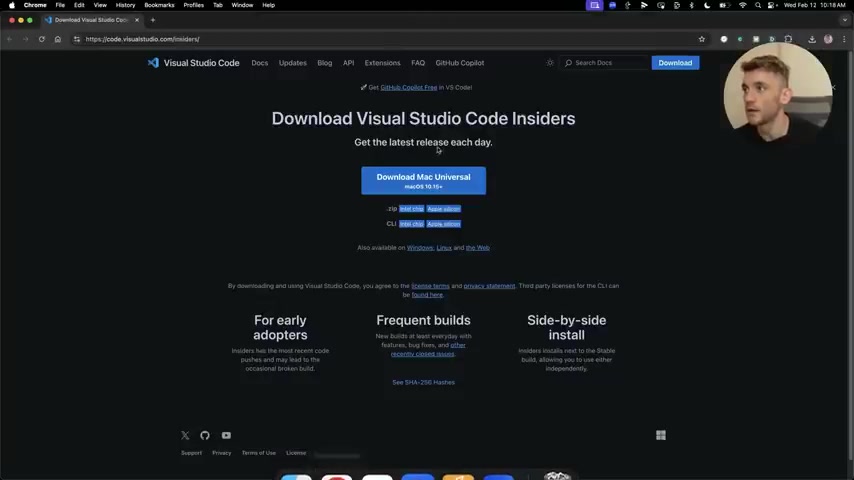The image size is (854, 480).
Task: Click the Search Docs input field
Action: pyautogui.click(x=606, y=63)
